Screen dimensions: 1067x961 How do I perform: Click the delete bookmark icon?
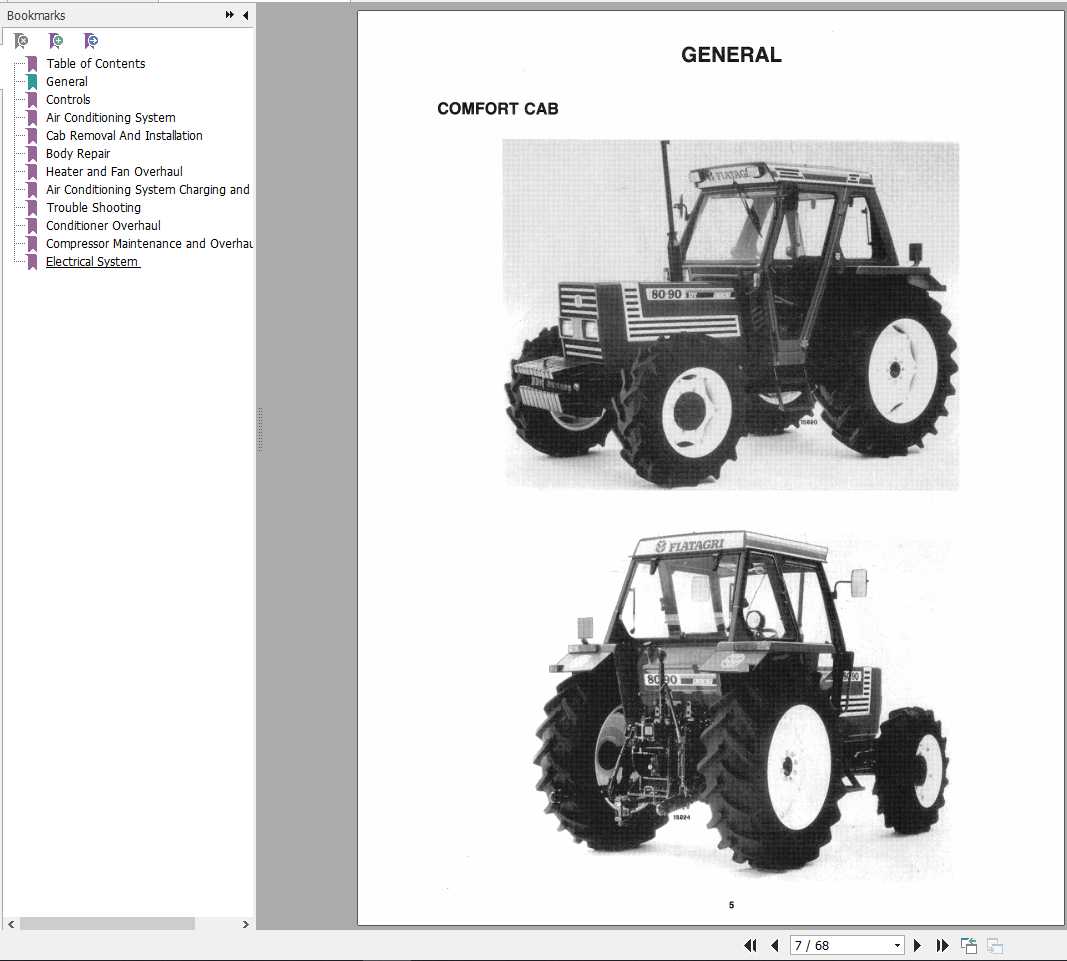point(21,42)
